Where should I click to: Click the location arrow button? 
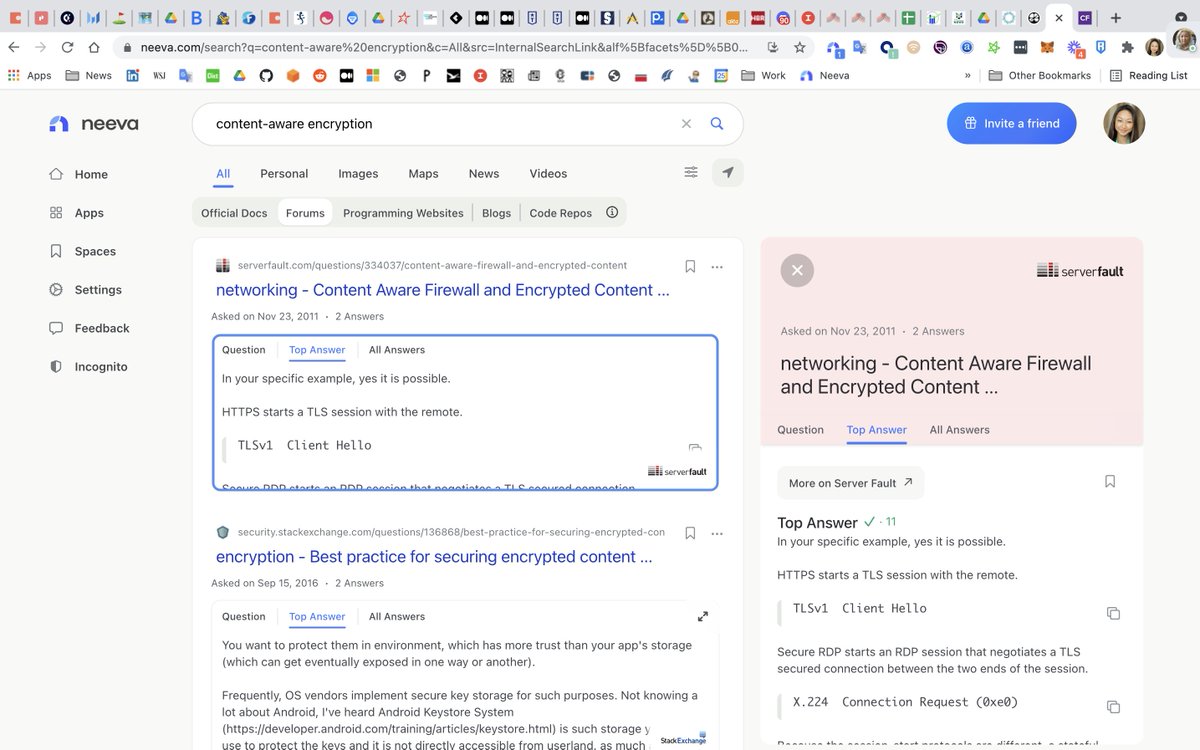728,173
